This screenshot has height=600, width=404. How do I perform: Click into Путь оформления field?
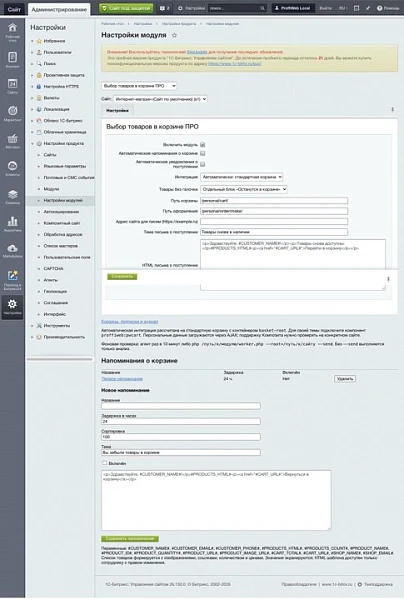(274, 211)
